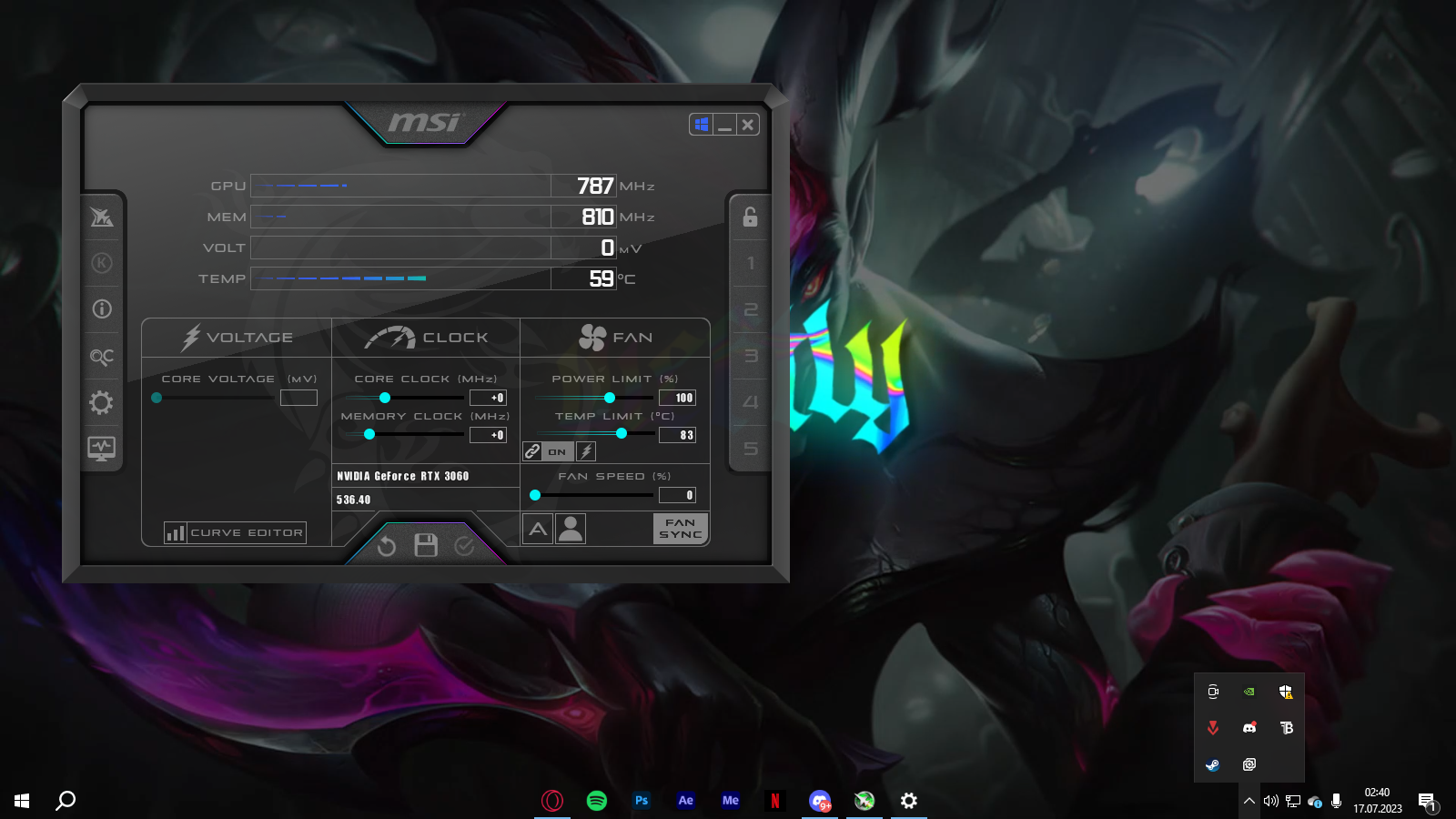The height and width of the screenshot is (819, 1456).
Task: Select profile slot 3
Action: [750, 356]
